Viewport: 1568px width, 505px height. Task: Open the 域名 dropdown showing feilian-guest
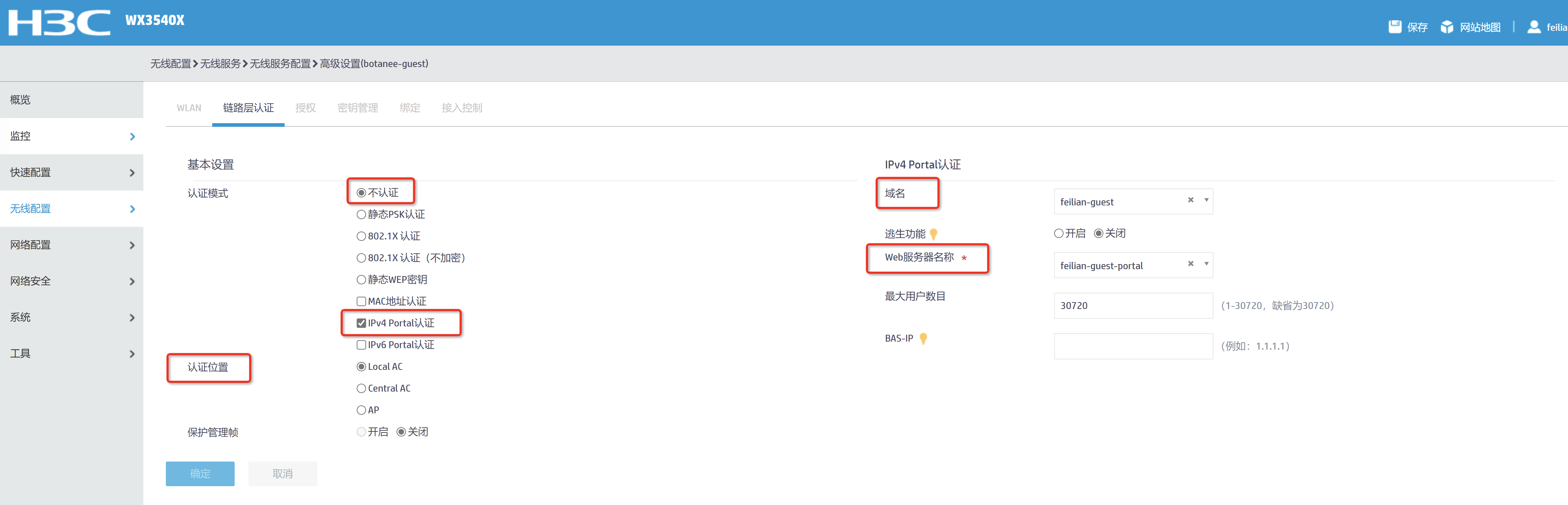[x=1133, y=202]
